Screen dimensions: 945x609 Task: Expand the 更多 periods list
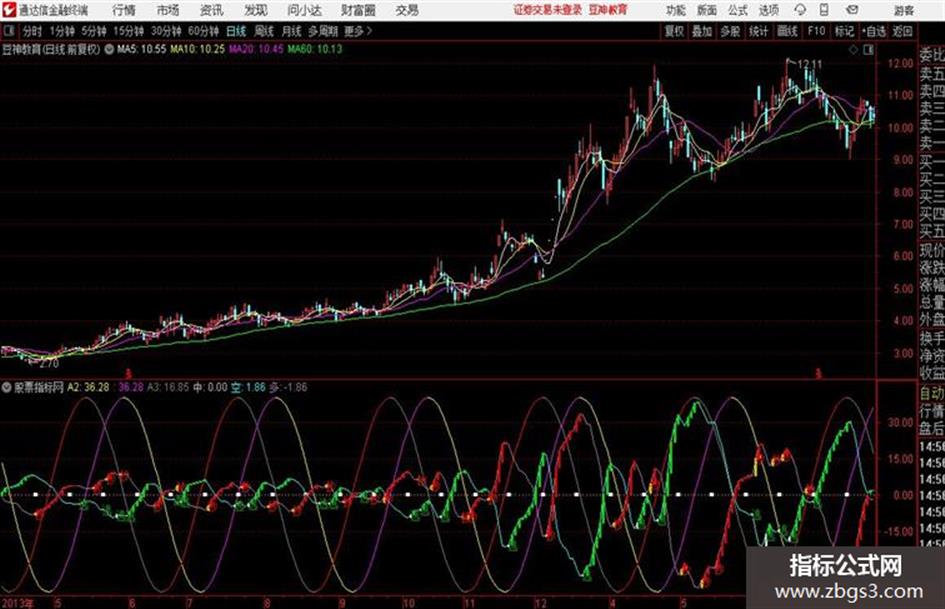click(358, 31)
